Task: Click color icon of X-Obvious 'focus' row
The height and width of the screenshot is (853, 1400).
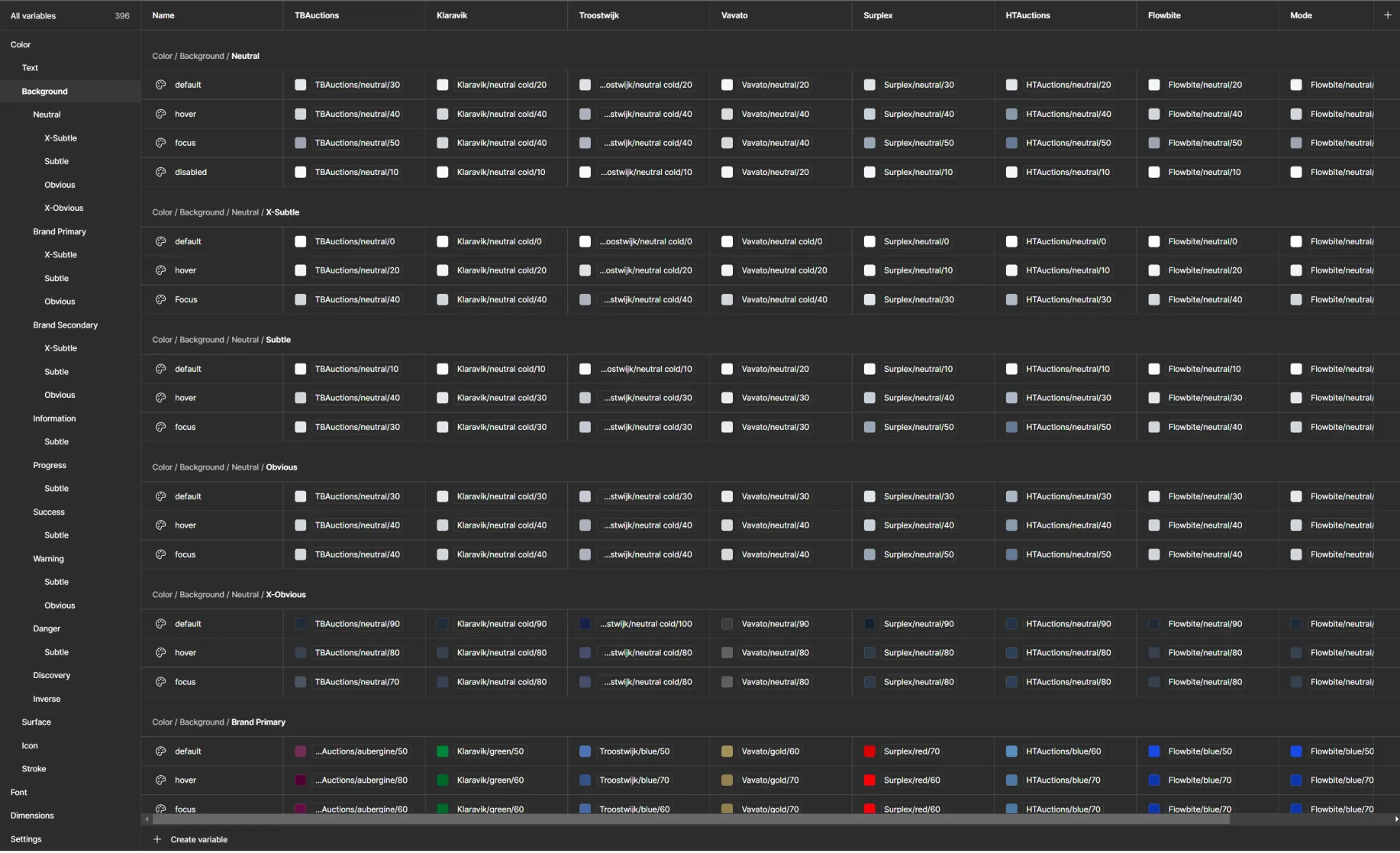Action: (x=160, y=682)
